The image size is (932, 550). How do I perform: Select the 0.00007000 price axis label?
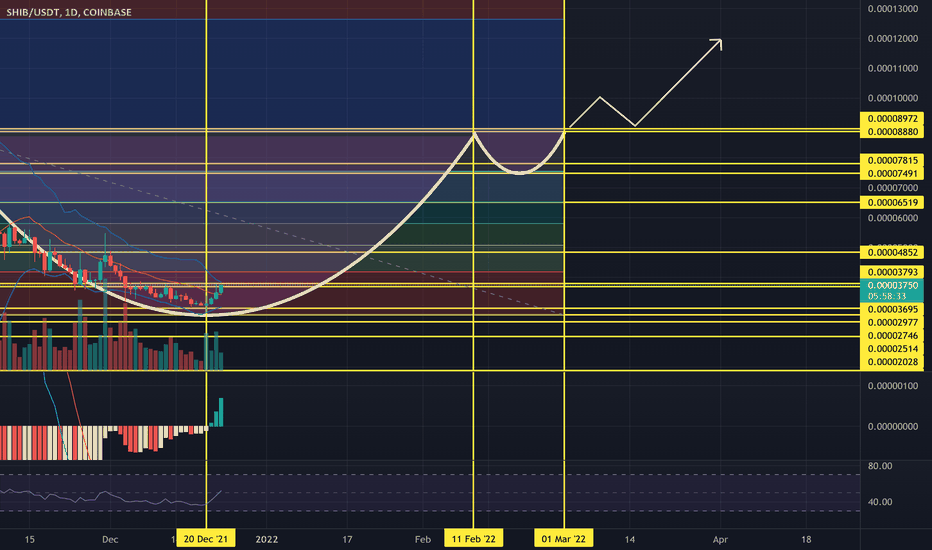[x=893, y=188]
